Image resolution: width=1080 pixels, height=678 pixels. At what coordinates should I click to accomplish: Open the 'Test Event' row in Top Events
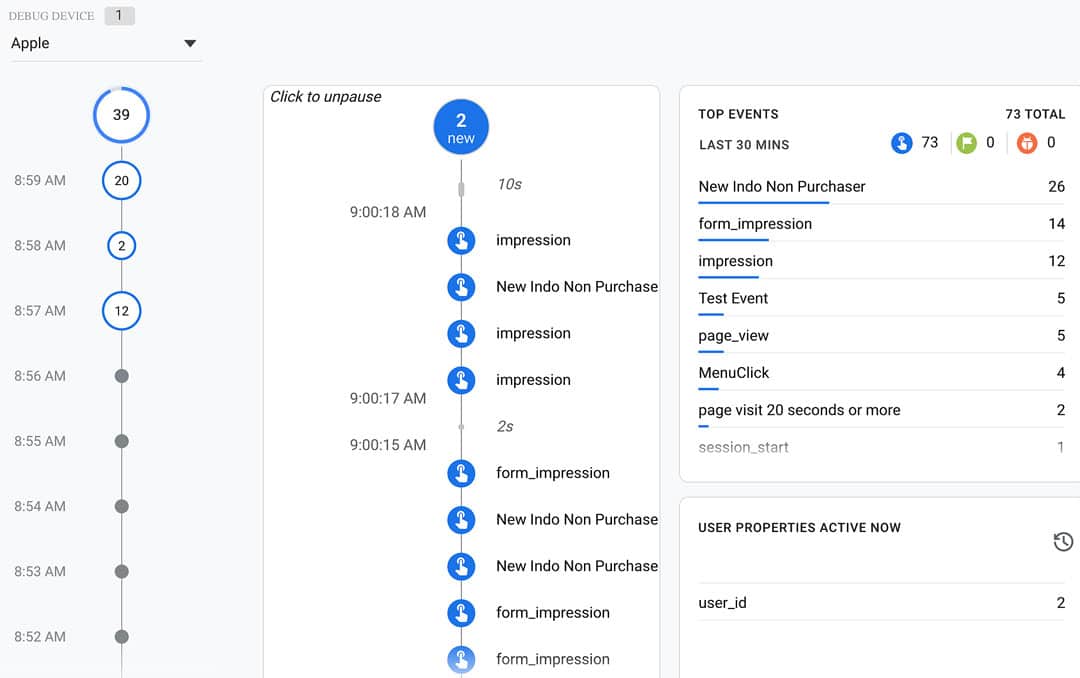(733, 298)
